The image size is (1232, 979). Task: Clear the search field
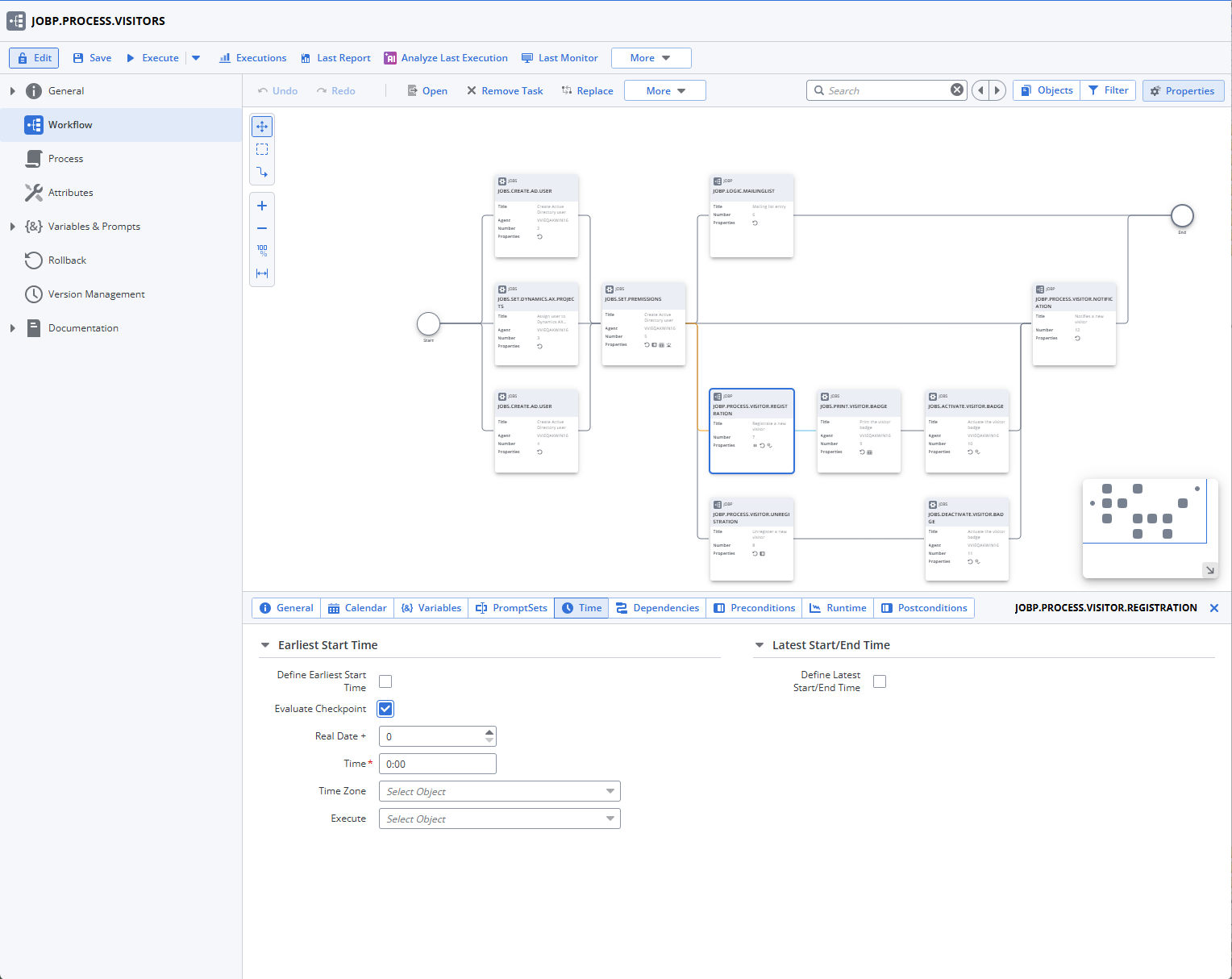[x=957, y=90]
